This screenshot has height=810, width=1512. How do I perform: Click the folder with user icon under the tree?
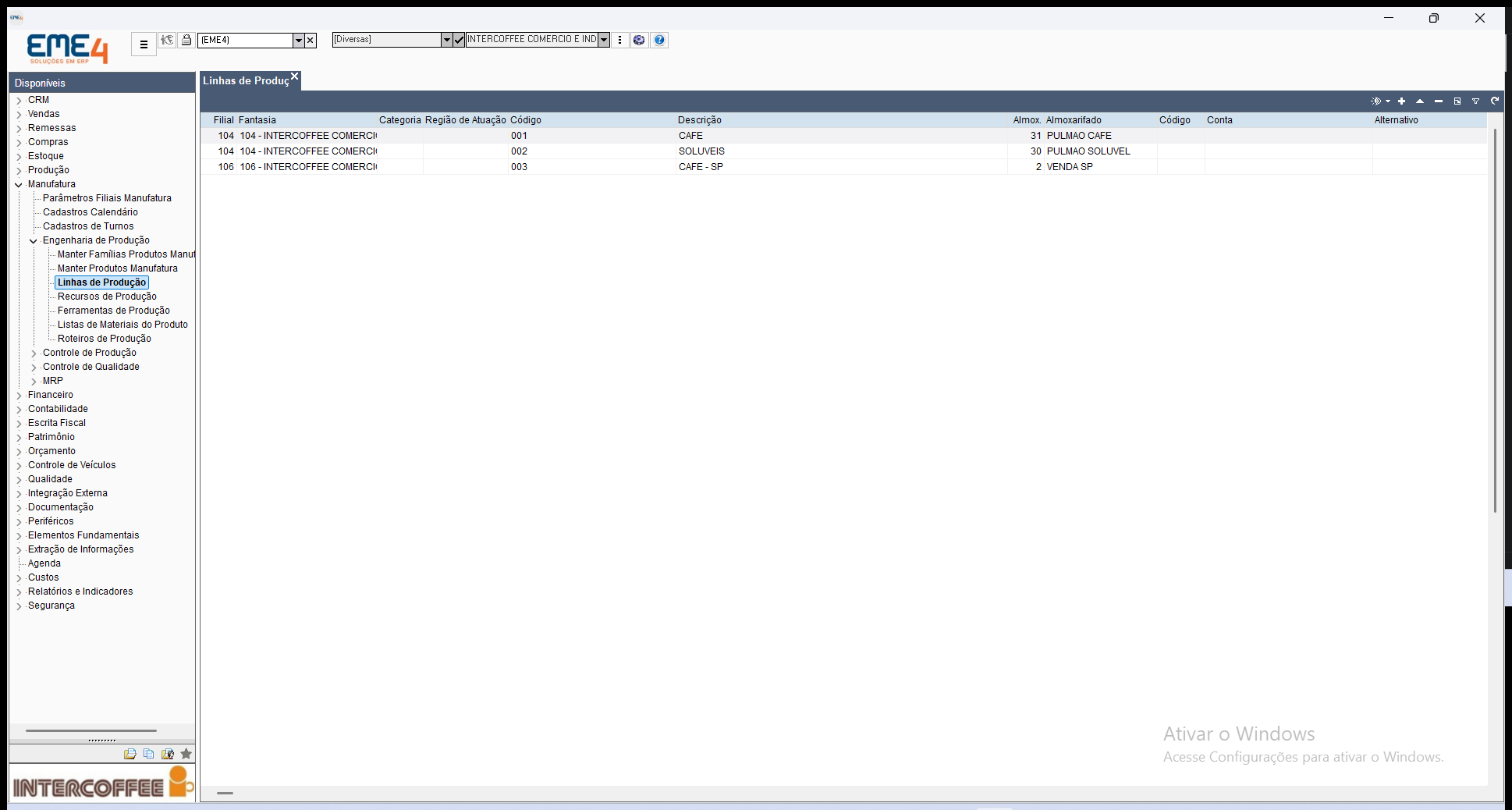point(167,754)
